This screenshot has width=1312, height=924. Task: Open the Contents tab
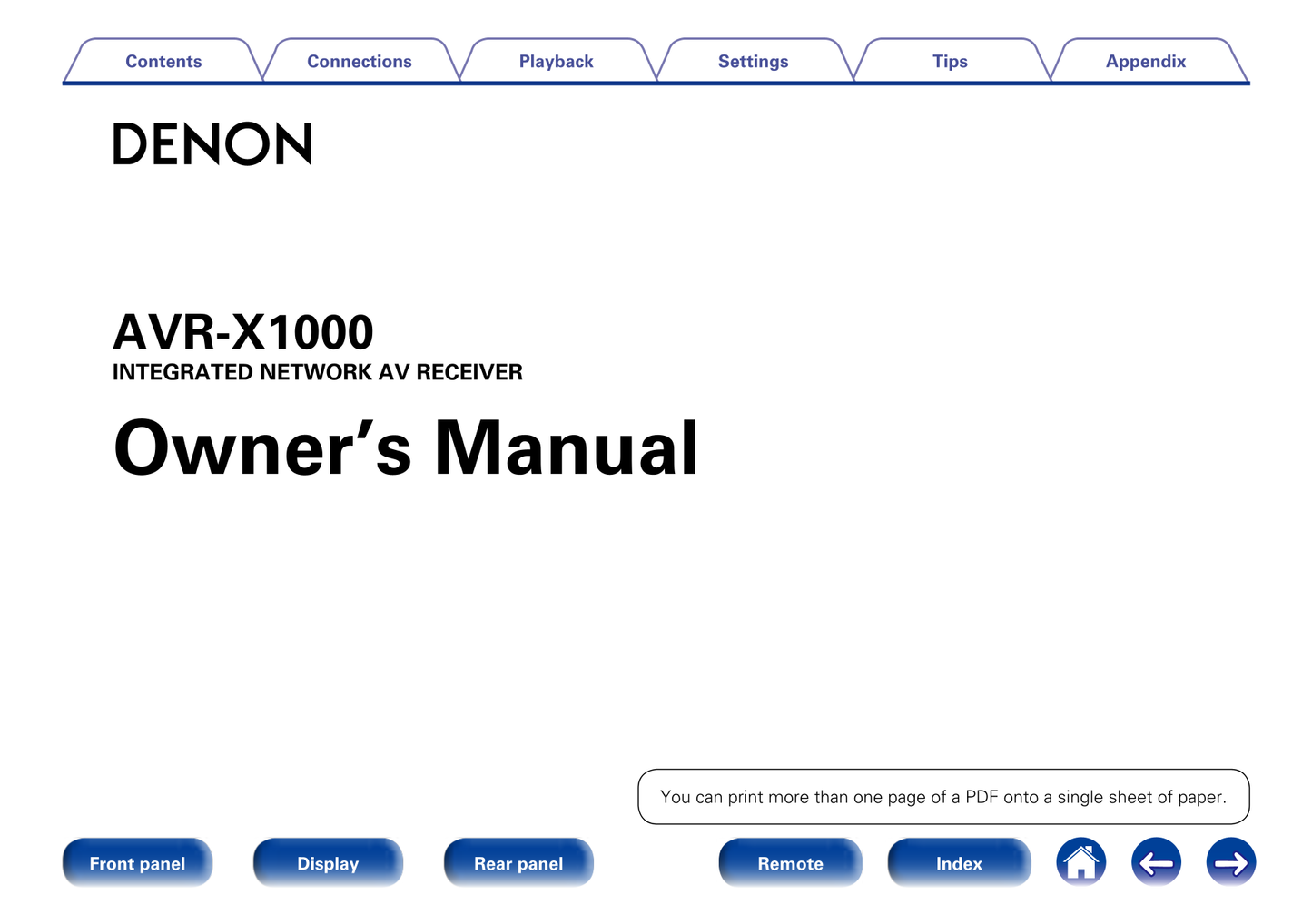163,62
